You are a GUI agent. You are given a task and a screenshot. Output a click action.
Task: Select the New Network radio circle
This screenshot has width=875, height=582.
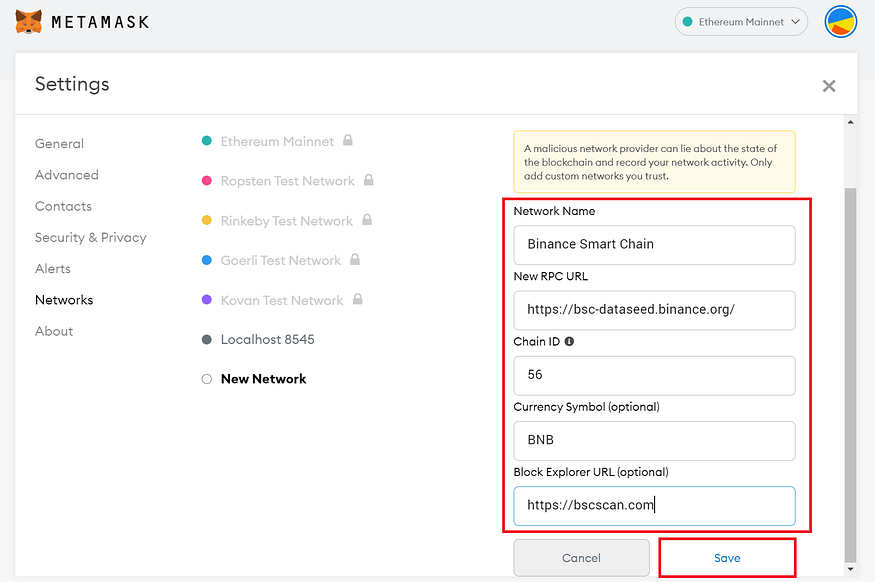point(206,379)
